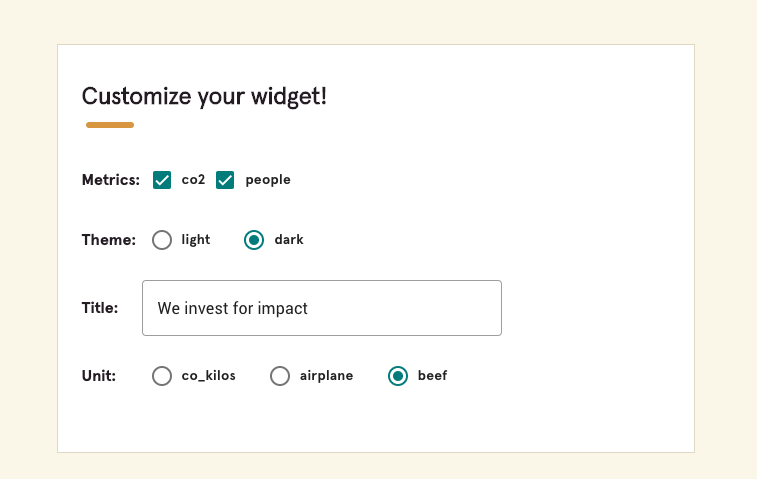
Task: Click the "Customize your widget!" heading
Action: pos(204,97)
